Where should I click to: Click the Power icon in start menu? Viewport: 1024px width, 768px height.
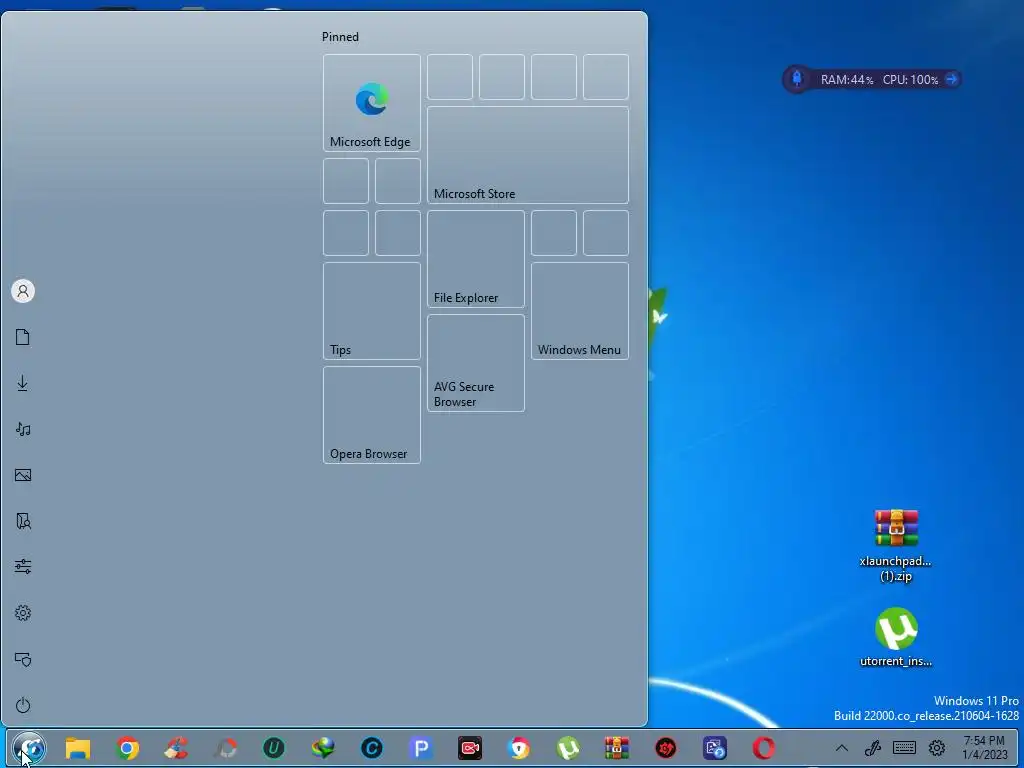tap(23, 705)
